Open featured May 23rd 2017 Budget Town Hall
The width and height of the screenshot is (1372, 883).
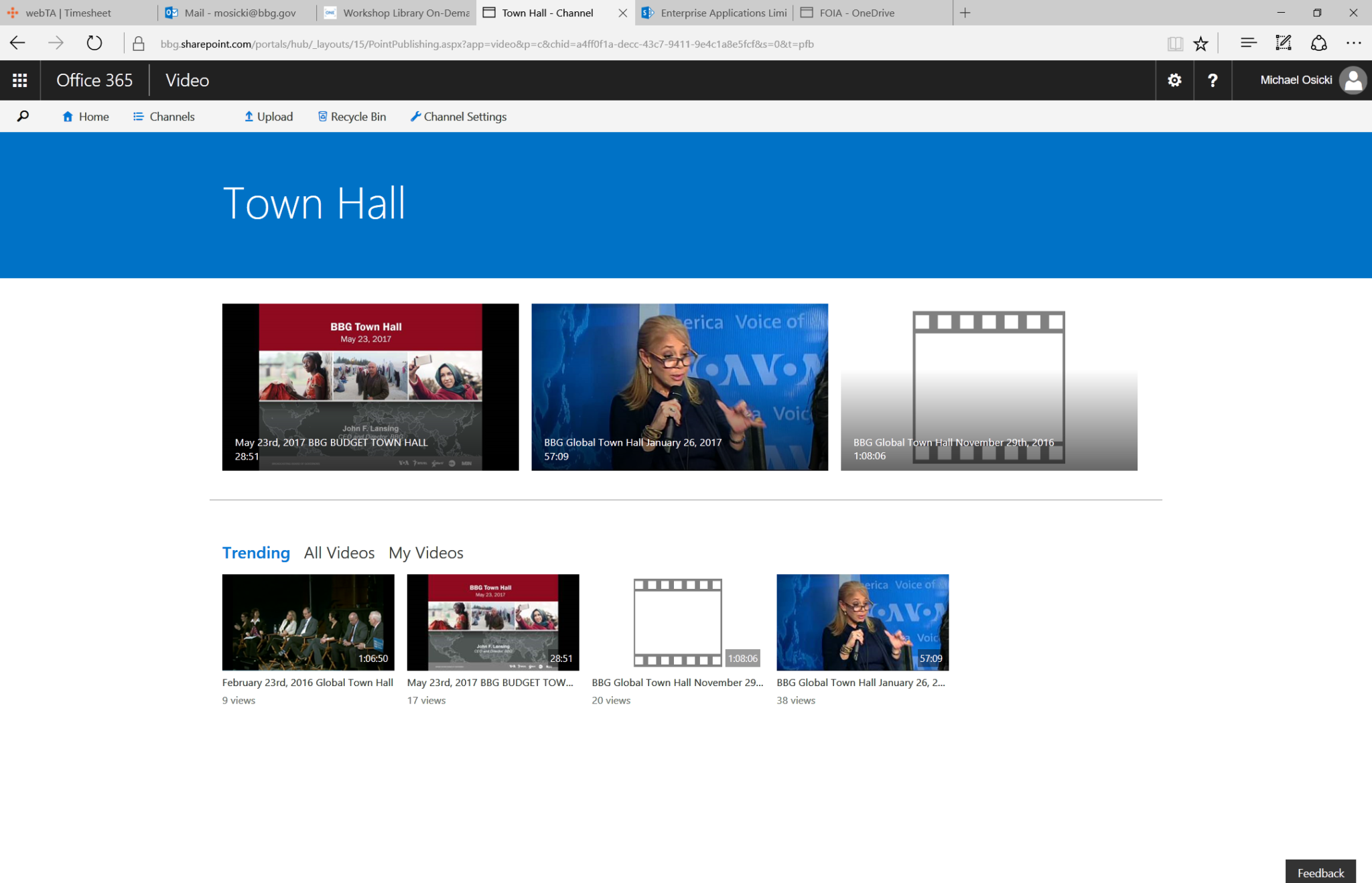tap(370, 387)
